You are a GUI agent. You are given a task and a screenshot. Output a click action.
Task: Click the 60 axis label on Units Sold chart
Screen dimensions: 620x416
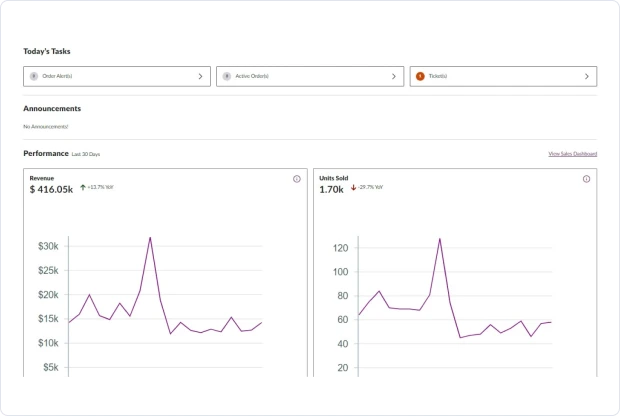[343, 320]
